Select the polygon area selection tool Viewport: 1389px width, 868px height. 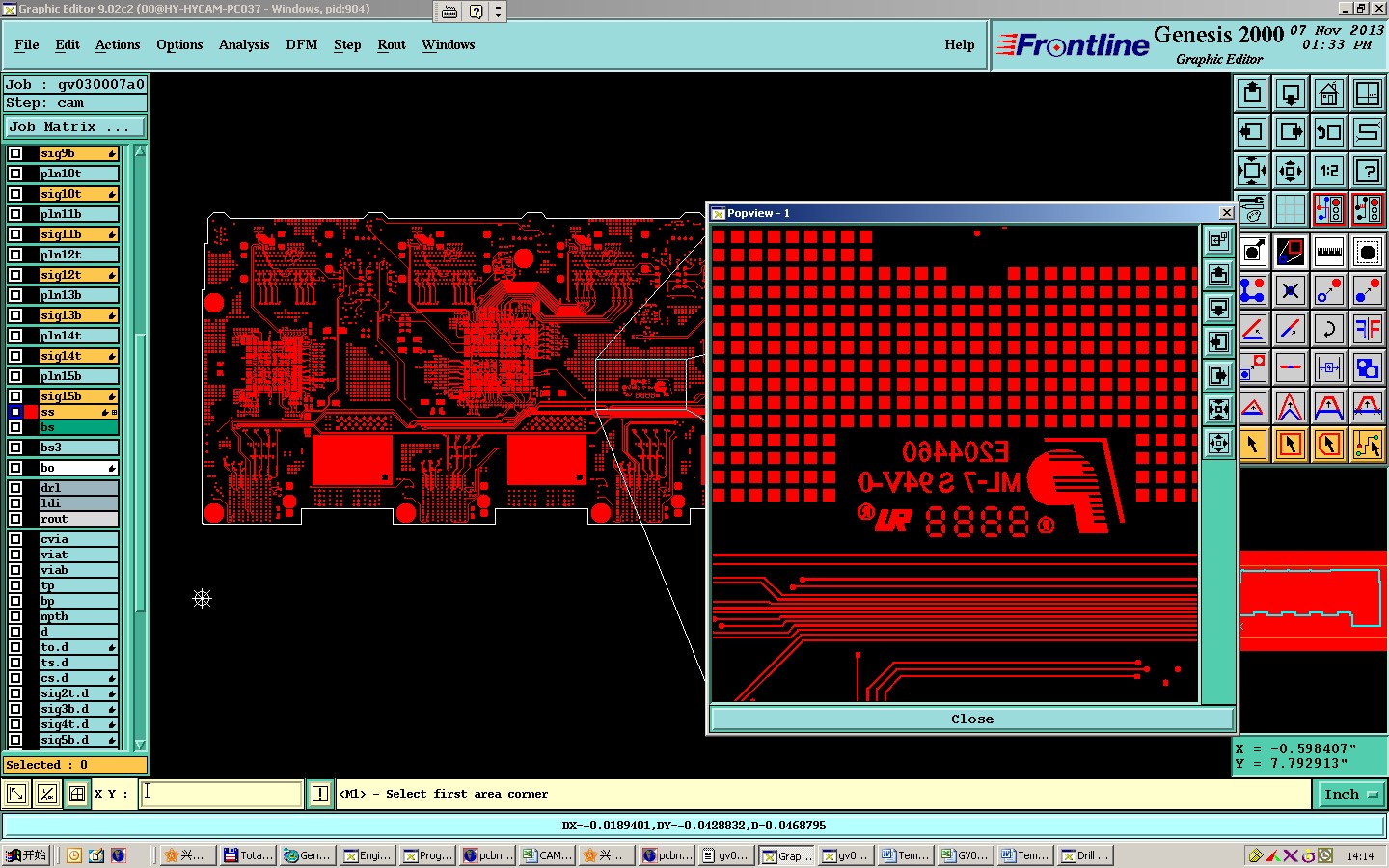1329,445
